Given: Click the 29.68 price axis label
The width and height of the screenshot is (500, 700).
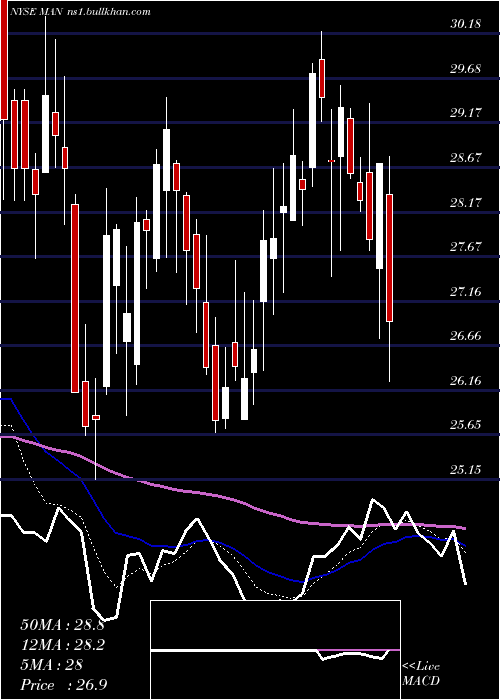Looking at the screenshot, I should (x=466, y=69).
